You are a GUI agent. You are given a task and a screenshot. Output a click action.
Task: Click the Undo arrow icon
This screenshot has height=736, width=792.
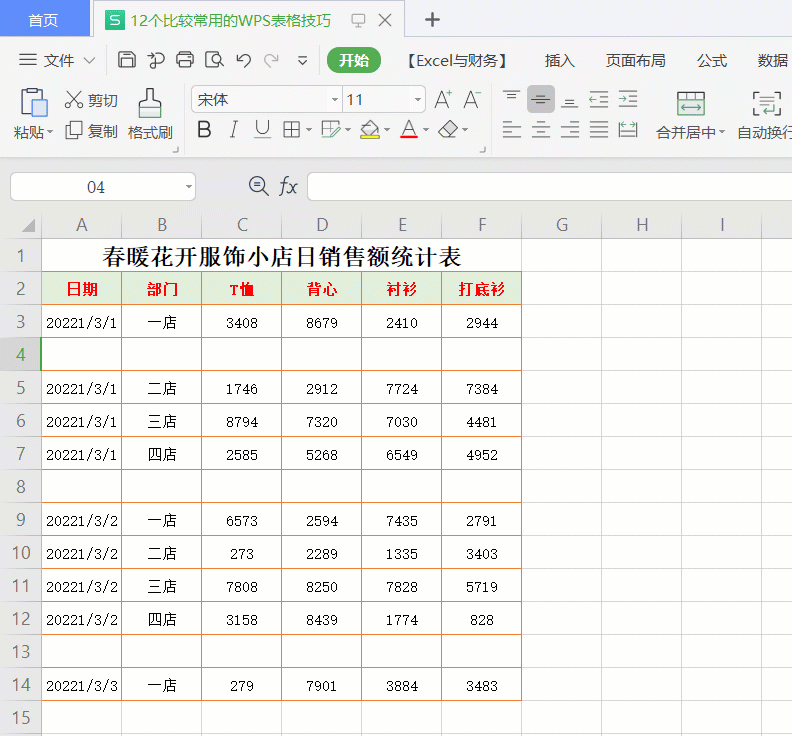tap(243, 60)
